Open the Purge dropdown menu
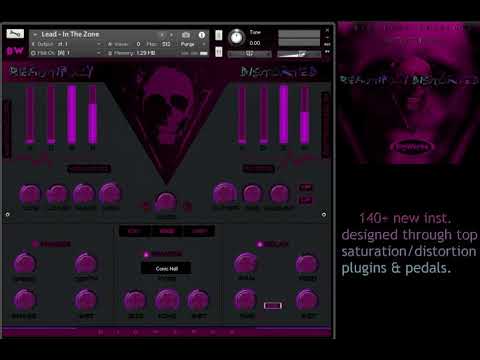 point(193,44)
